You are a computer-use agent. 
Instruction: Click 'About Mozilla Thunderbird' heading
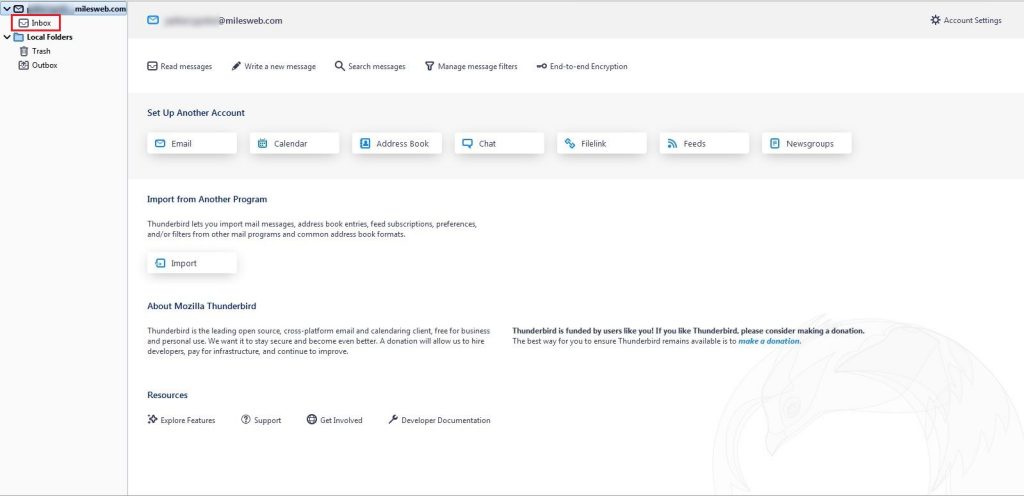202,306
